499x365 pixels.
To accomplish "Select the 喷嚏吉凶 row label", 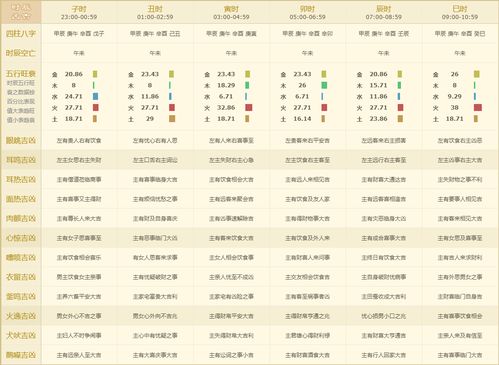I will coord(21,258).
